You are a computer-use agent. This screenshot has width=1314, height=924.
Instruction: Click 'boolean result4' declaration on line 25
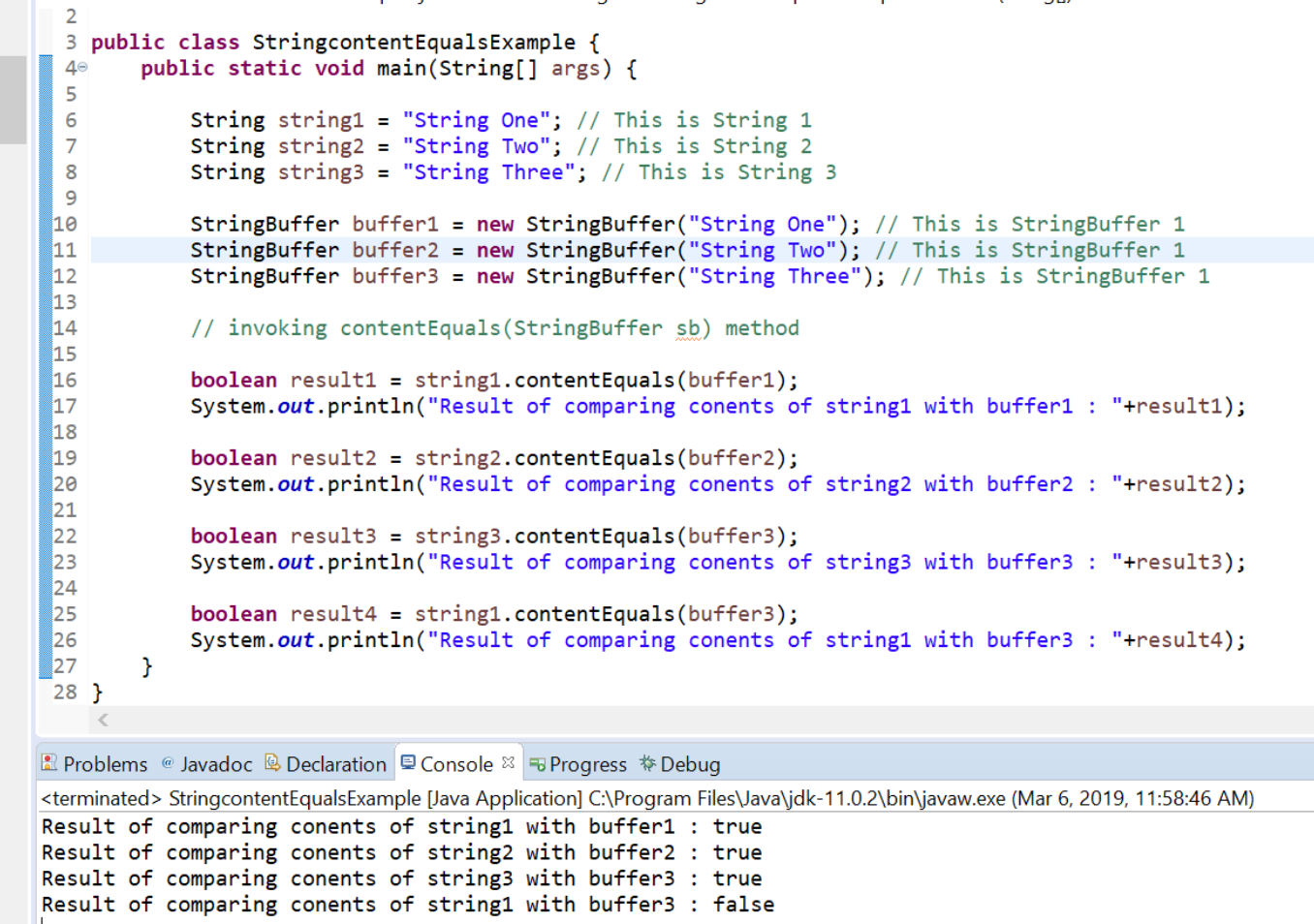283,614
